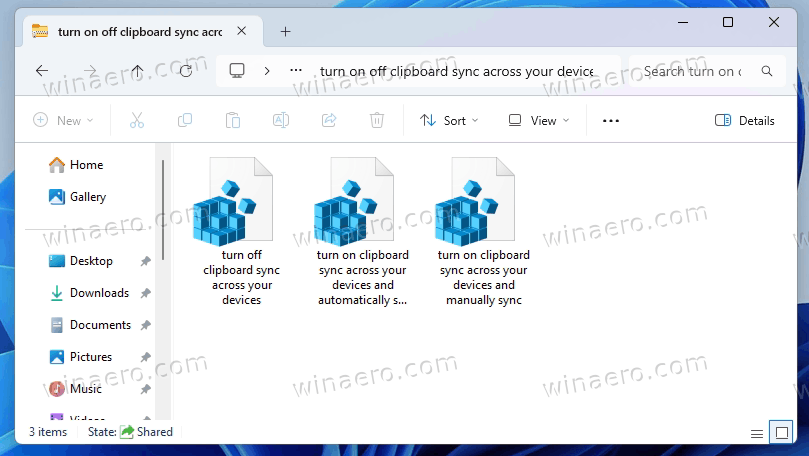
Task: Click the Shared state indicator in status bar
Action: point(147,432)
